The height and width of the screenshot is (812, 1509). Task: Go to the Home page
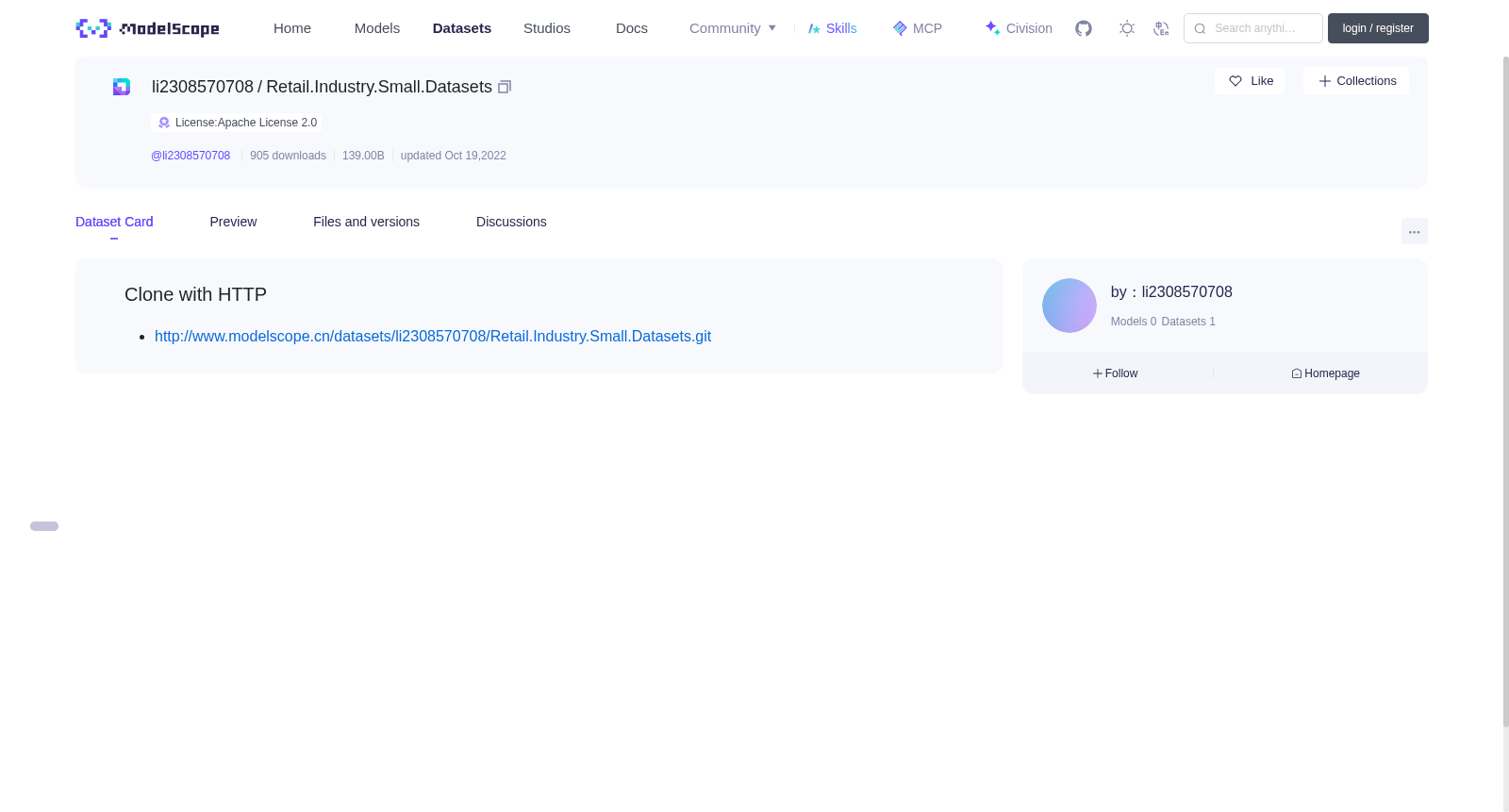tap(292, 28)
